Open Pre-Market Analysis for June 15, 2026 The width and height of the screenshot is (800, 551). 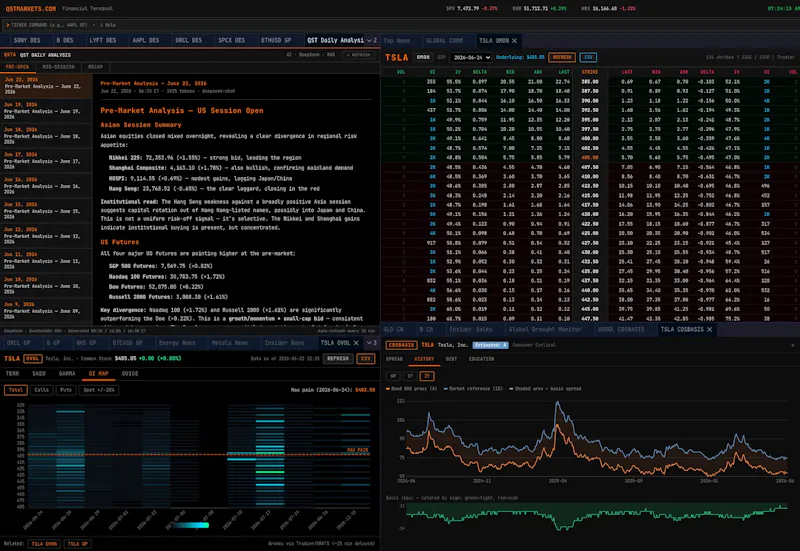click(x=46, y=211)
